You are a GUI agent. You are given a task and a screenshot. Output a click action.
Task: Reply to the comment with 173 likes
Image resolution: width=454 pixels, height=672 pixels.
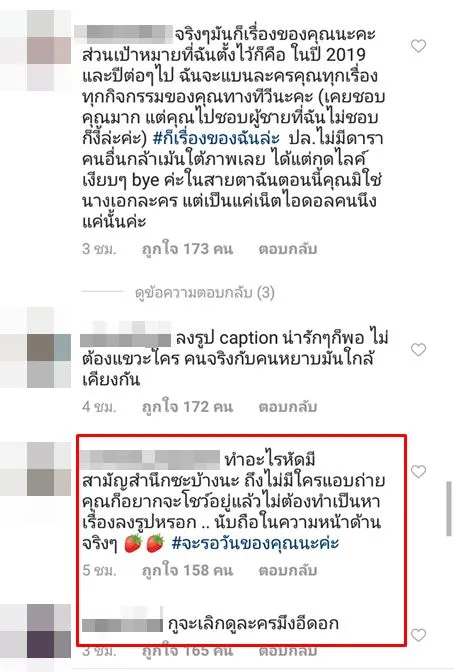288,249
